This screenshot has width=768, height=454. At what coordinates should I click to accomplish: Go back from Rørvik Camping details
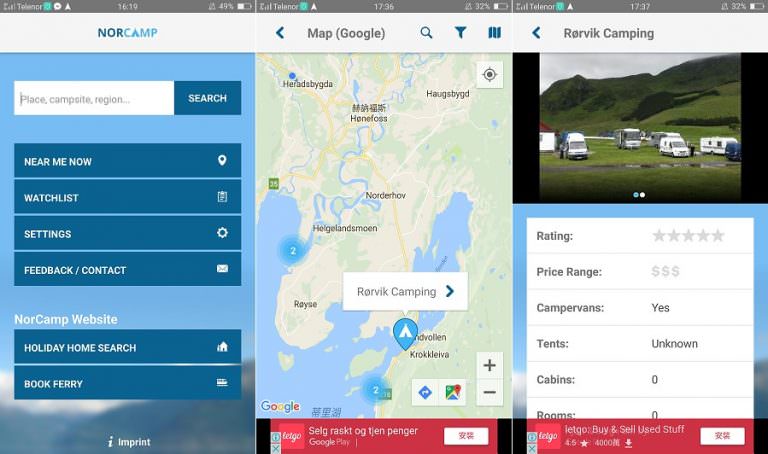tap(536, 33)
